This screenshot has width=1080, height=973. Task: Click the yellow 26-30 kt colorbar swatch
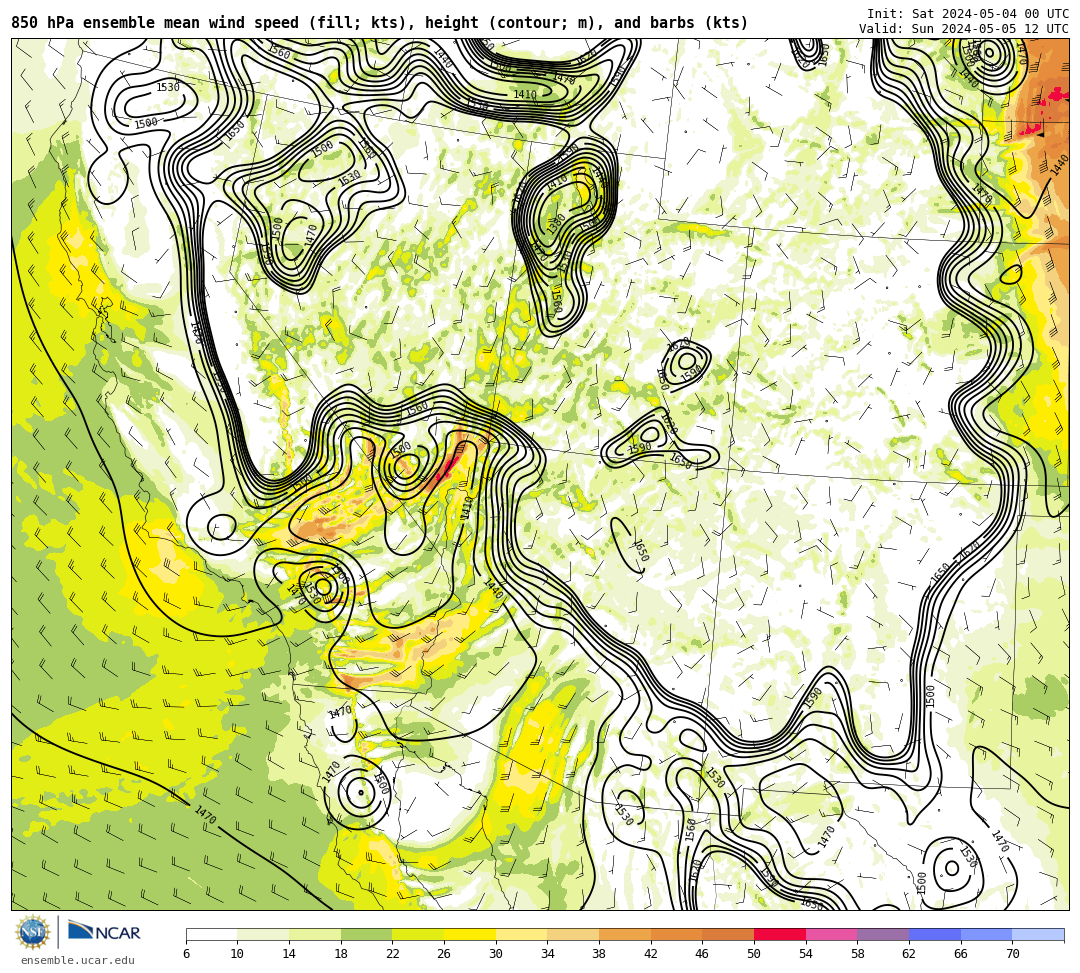[x=470, y=935]
